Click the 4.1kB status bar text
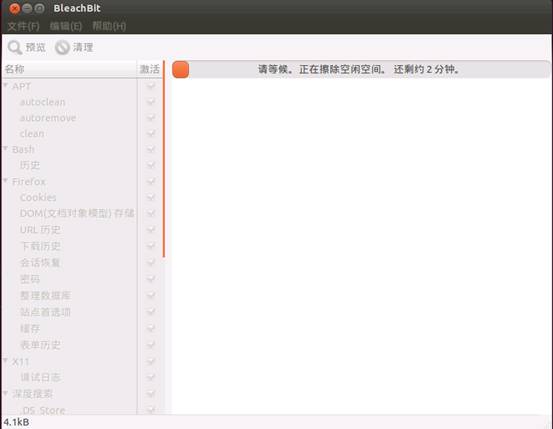Viewport: 553px width, 429px height. (16, 422)
